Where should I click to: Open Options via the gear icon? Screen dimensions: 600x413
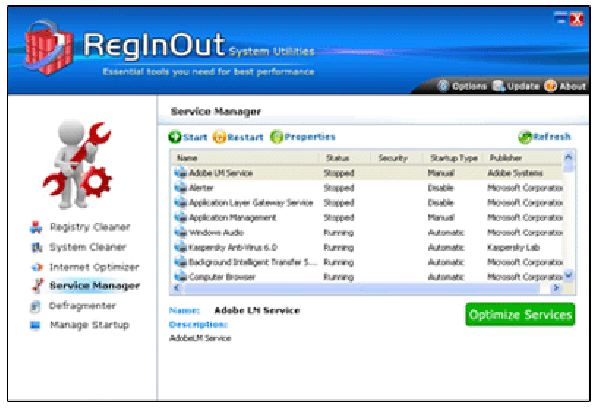click(x=443, y=86)
